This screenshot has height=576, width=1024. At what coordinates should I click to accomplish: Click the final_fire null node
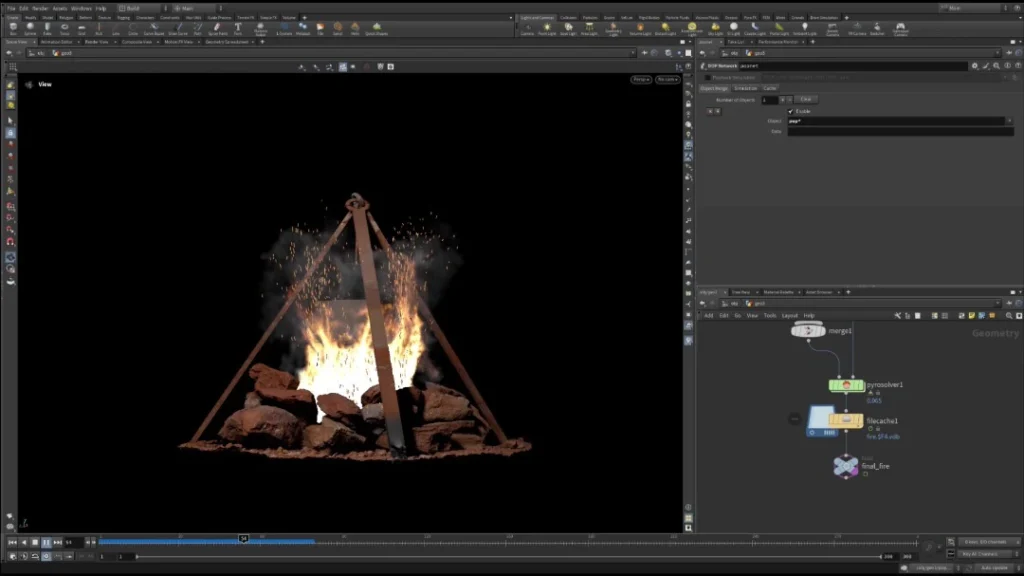click(846, 466)
